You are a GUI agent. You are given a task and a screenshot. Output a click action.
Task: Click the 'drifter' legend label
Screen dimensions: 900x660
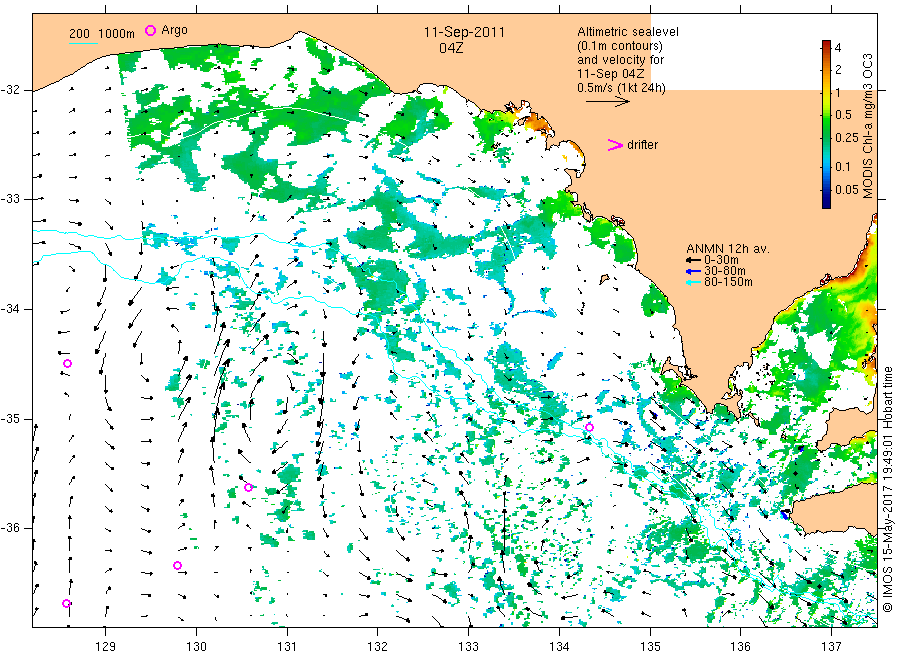(642, 145)
